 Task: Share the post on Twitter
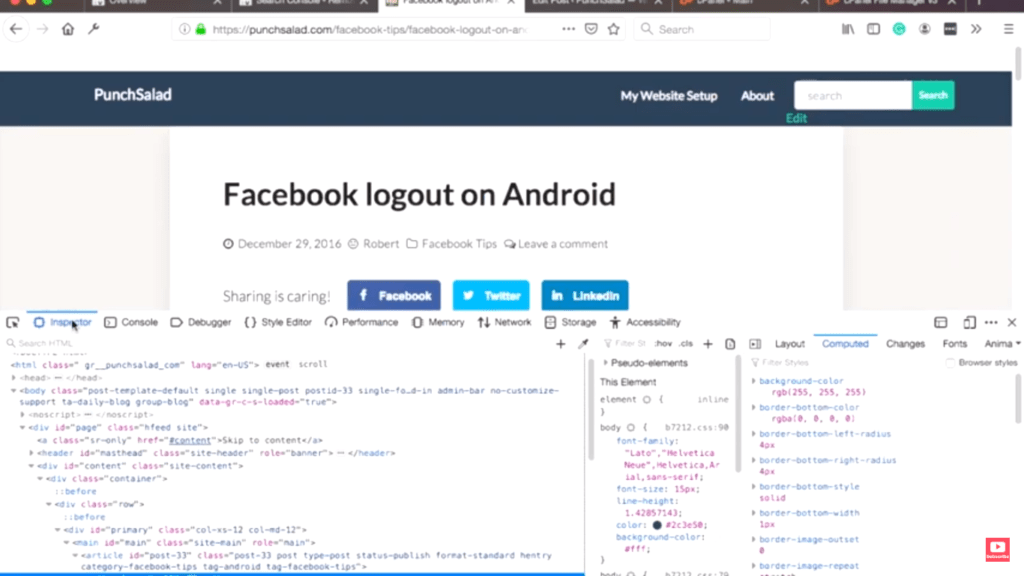491,296
